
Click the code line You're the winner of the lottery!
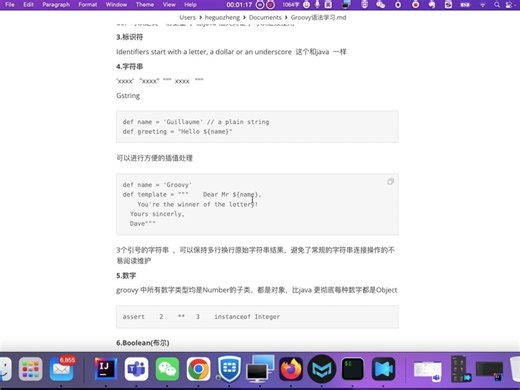(198, 204)
